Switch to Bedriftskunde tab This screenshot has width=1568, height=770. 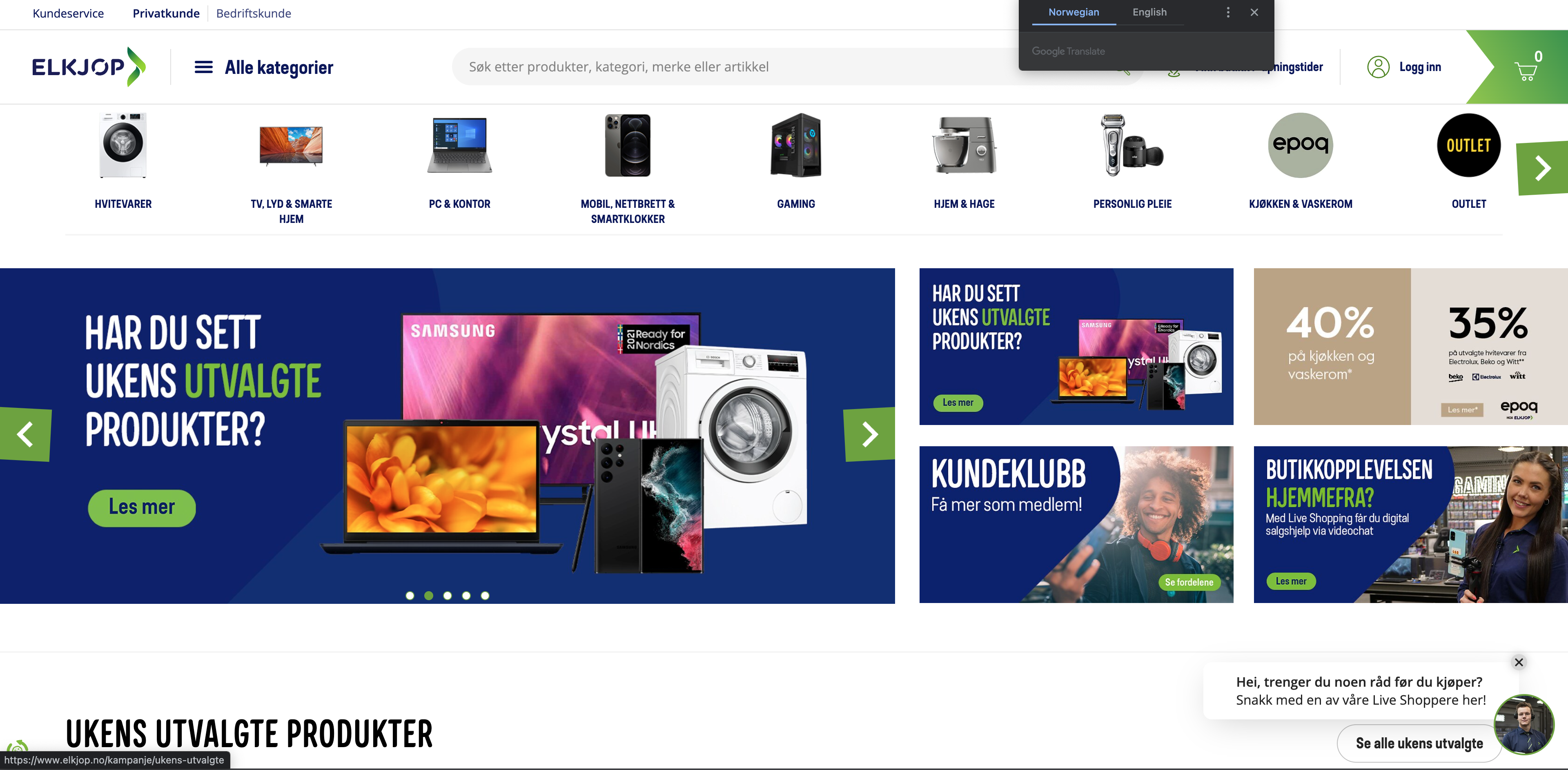[253, 13]
